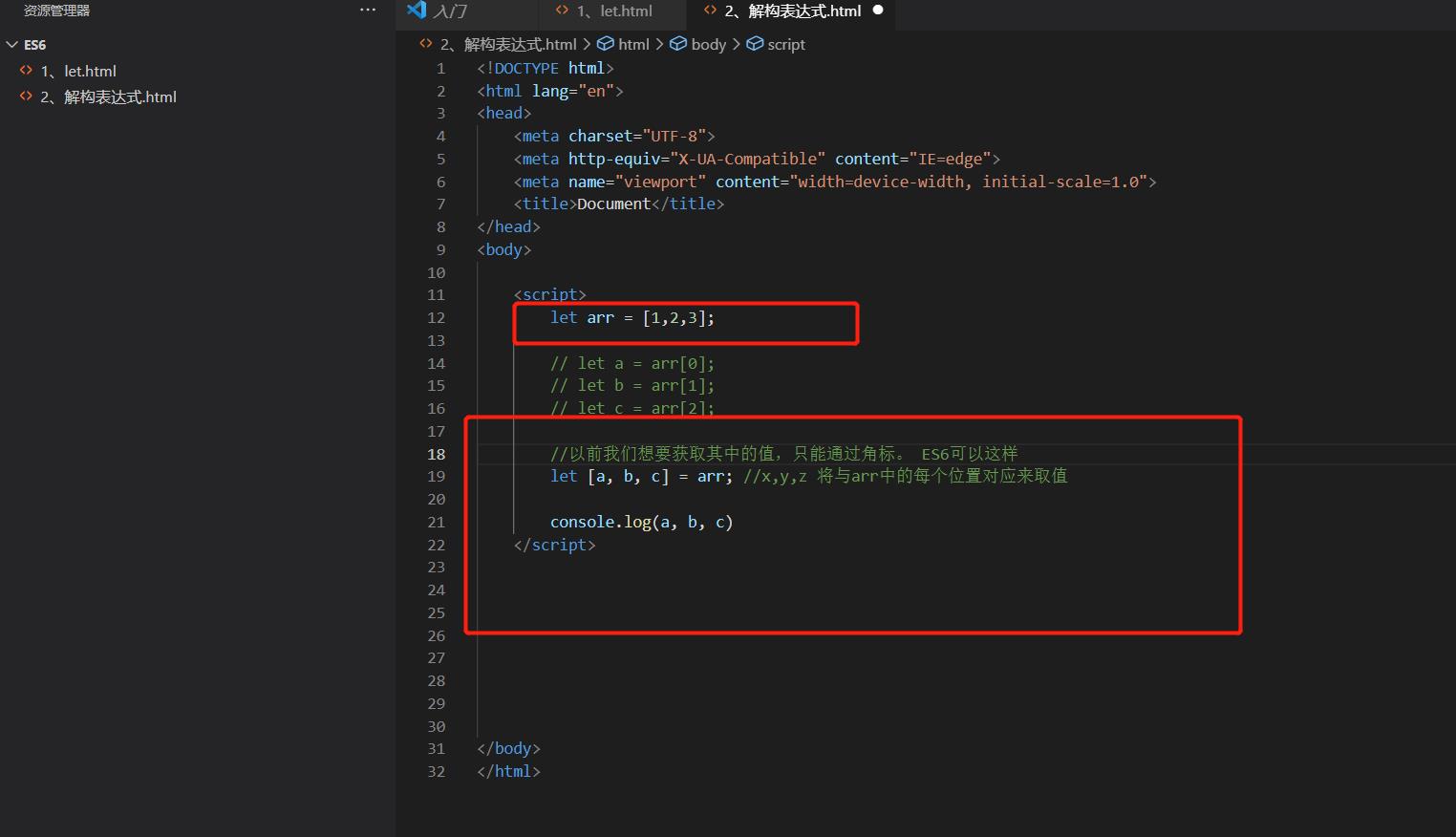Click the 'let [a, b, c] = arr;' code
The image size is (1456, 837).
click(642, 476)
